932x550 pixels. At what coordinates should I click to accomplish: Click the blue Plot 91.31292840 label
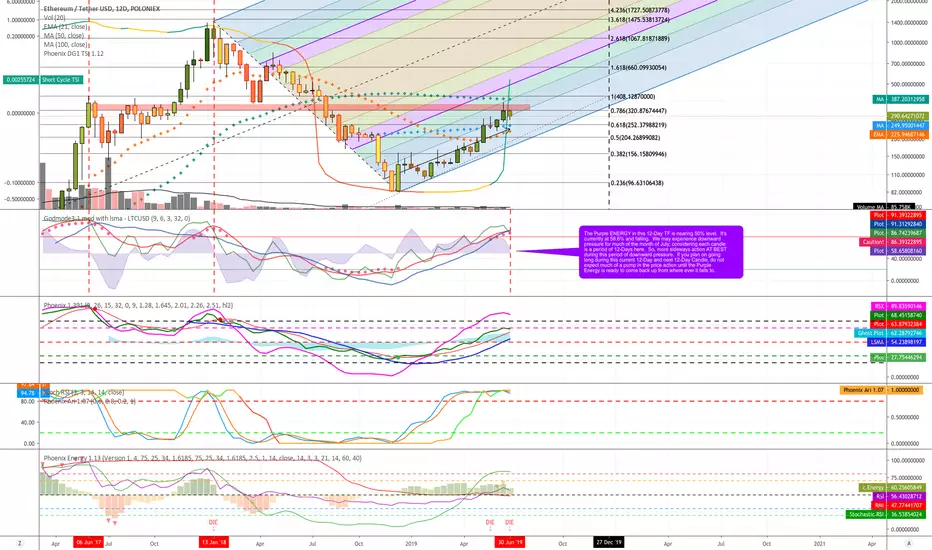(x=899, y=224)
